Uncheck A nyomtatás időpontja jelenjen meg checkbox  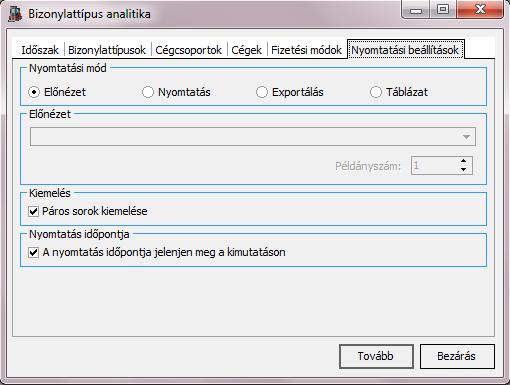point(33,252)
